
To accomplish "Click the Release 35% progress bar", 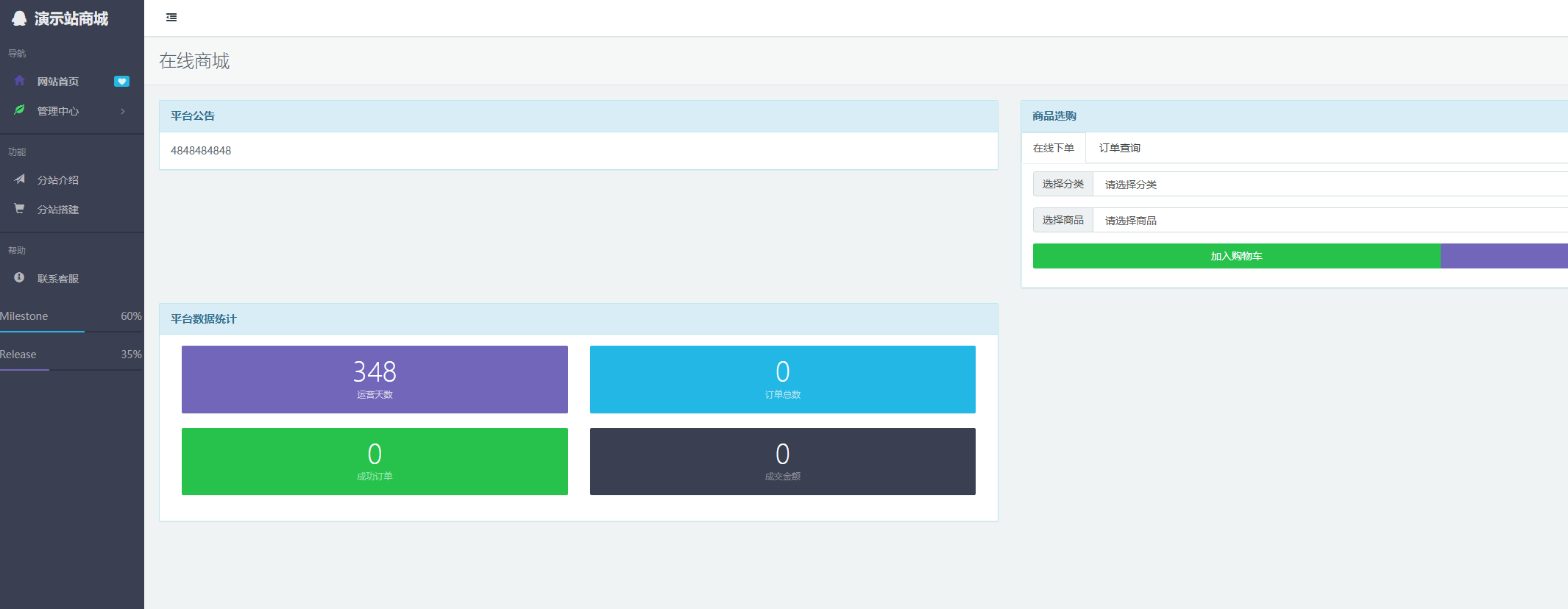I will [71, 369].
